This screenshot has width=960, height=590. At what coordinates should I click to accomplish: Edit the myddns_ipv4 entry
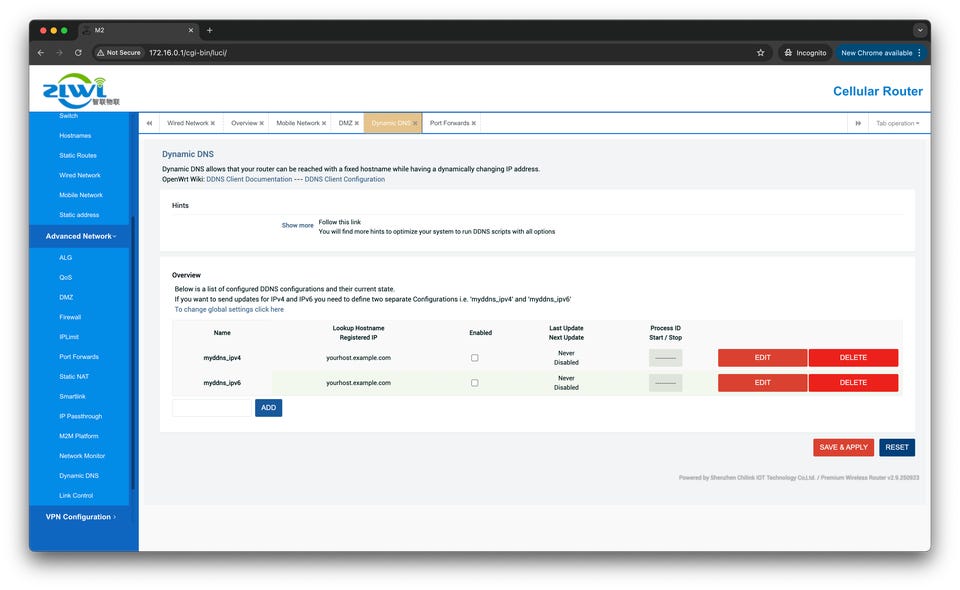[762, 358]
